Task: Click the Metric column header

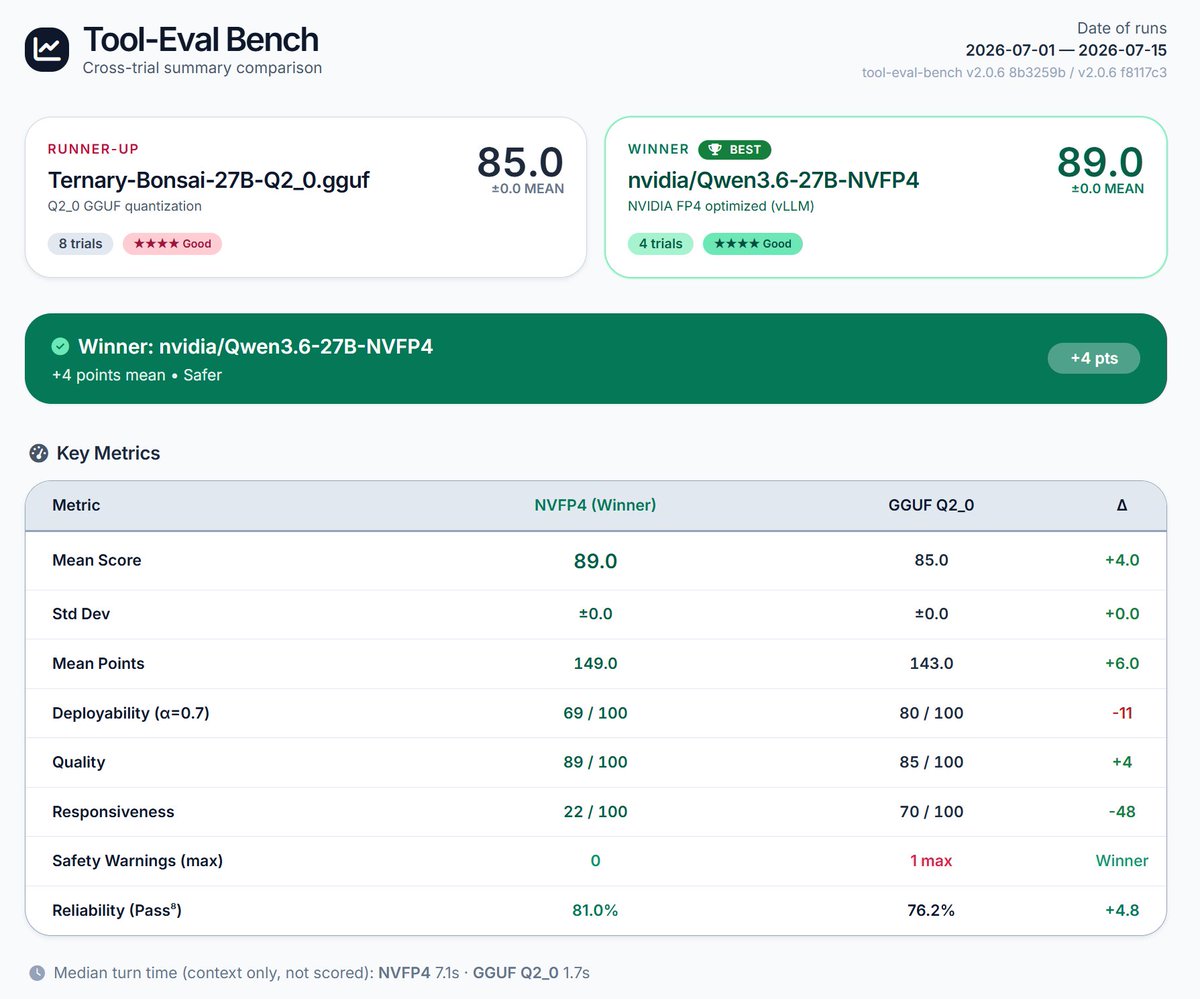Action: coord(76,505)
